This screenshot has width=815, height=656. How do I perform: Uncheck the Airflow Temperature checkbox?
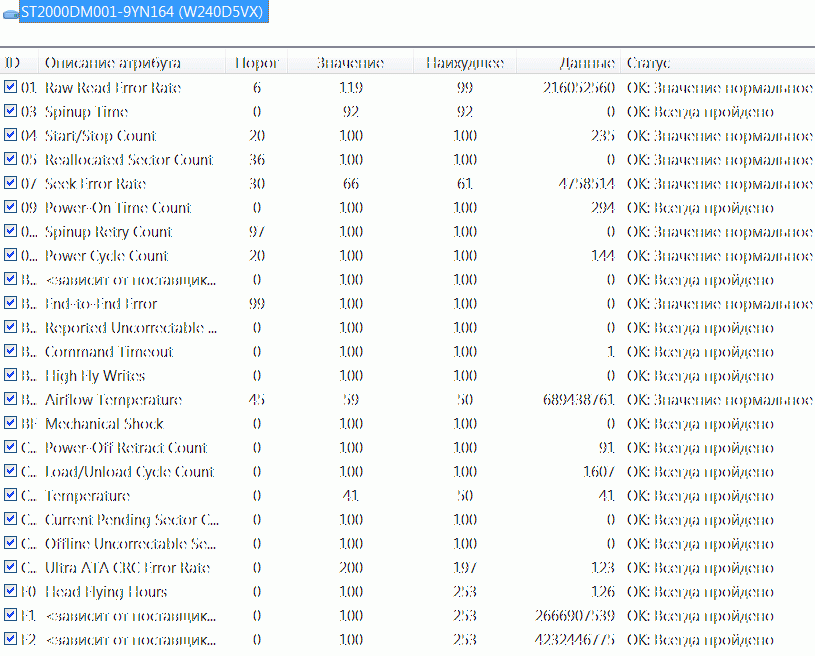(x=11, y=399)
